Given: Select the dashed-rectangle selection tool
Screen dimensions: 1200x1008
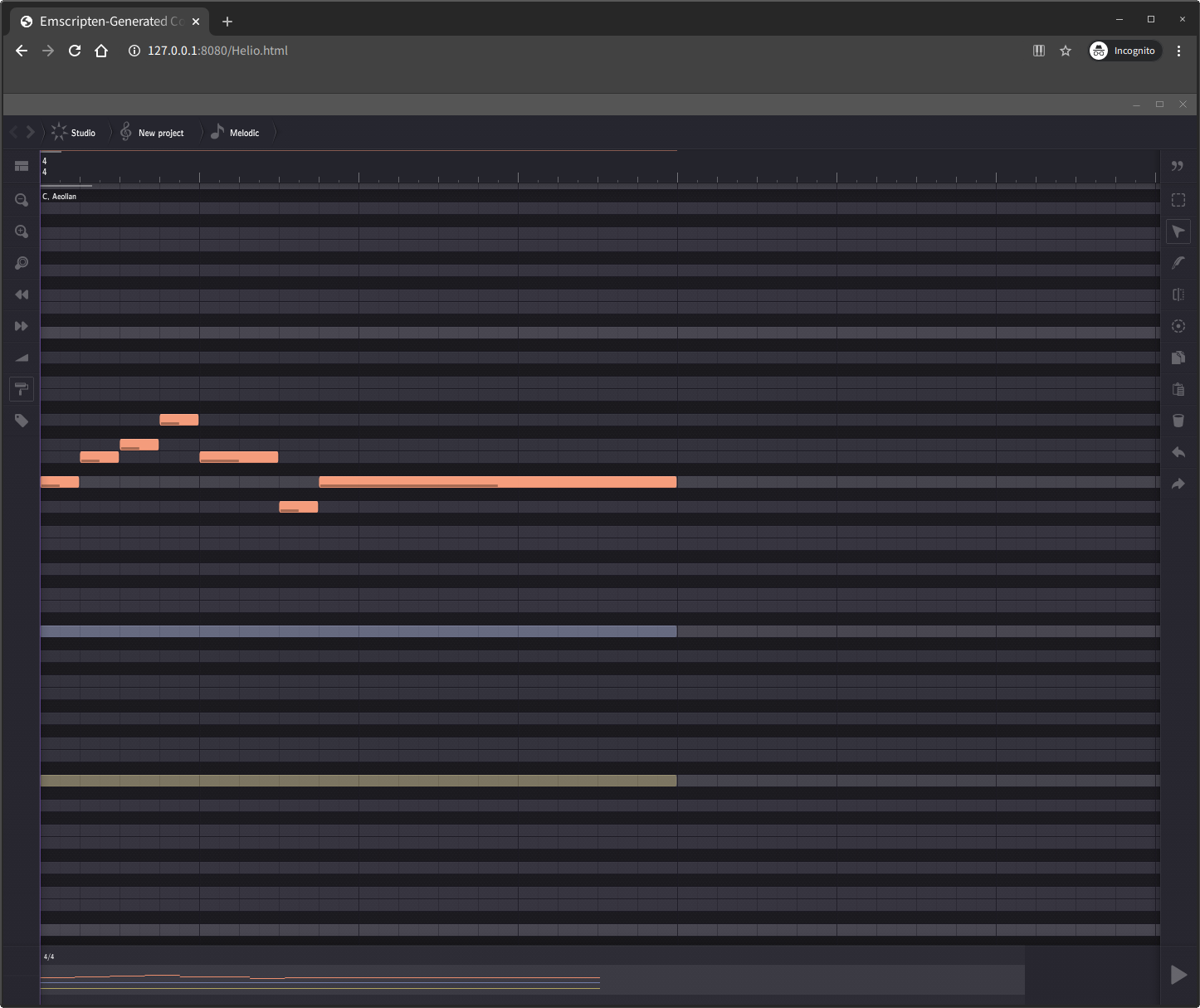Looking at the screenshot, I should pos(1178,200).
